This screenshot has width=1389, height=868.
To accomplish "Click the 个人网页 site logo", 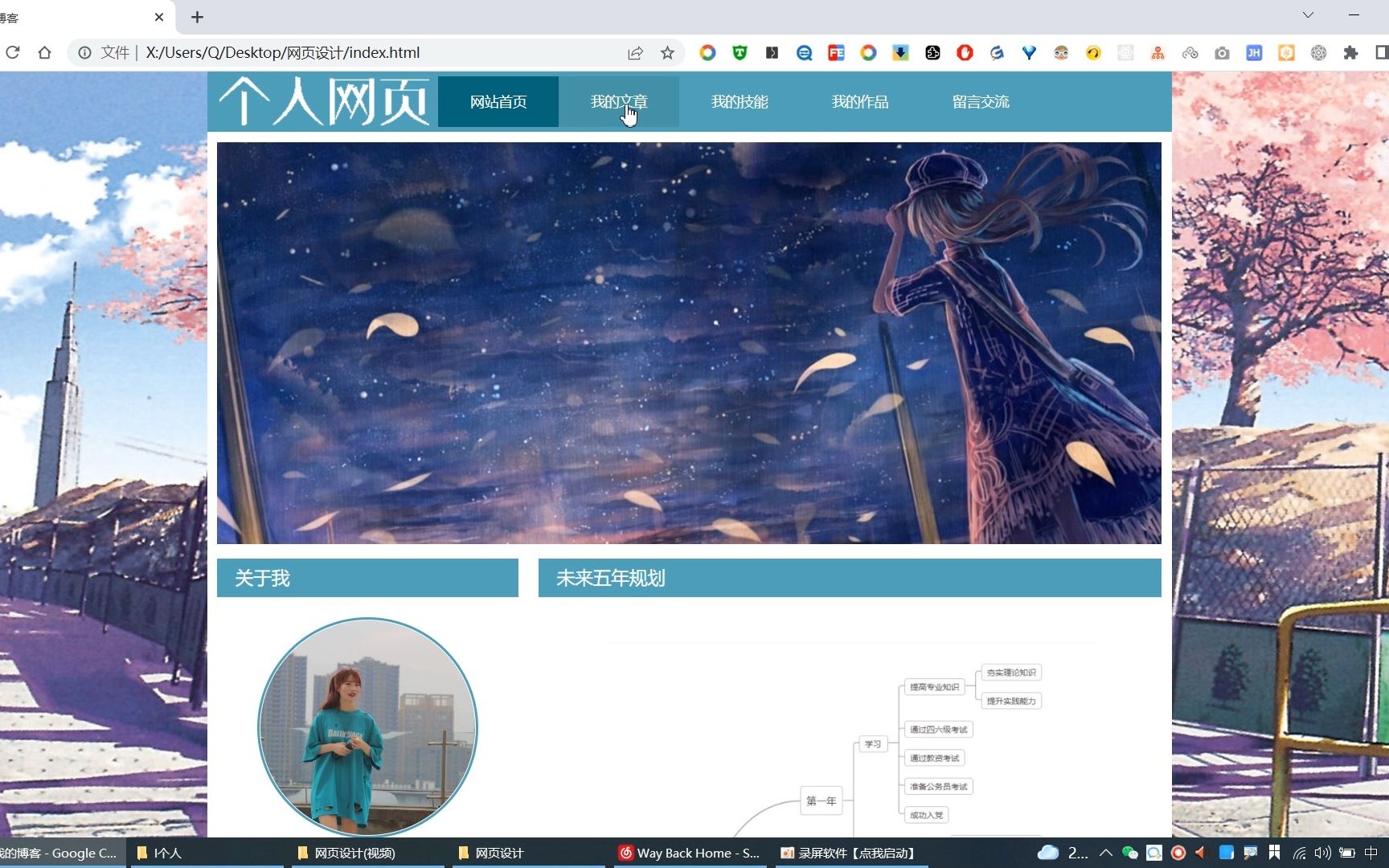I will pos(324,101).
